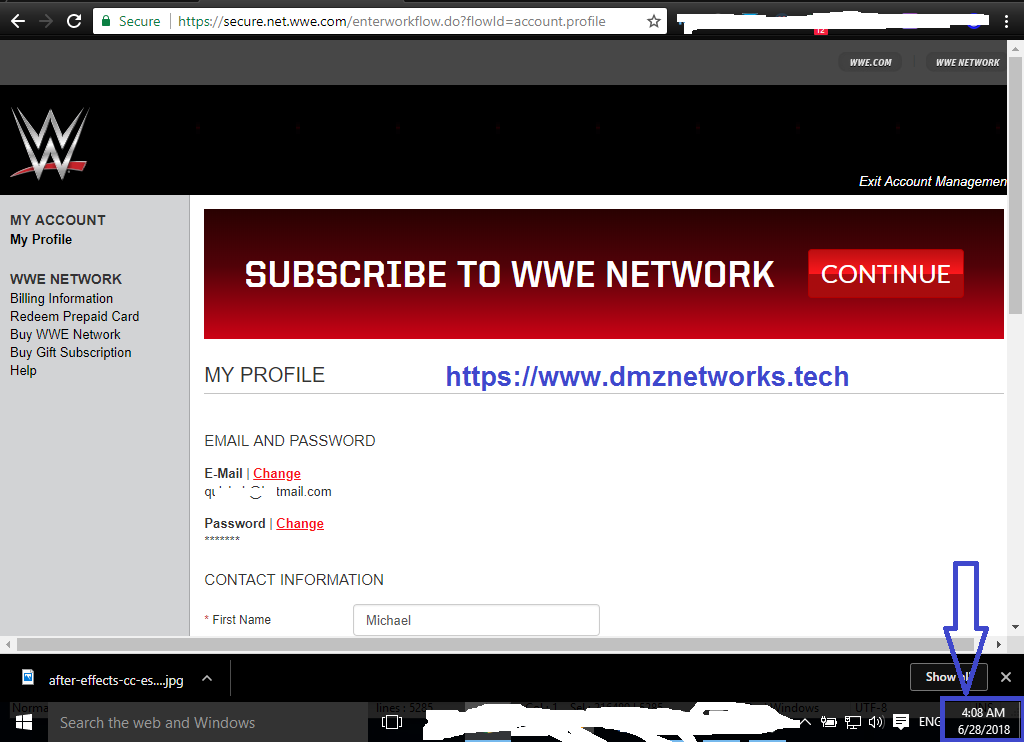Click the battery tray icon
Viewport: 1024px width, 742px height.
point(829,722)
